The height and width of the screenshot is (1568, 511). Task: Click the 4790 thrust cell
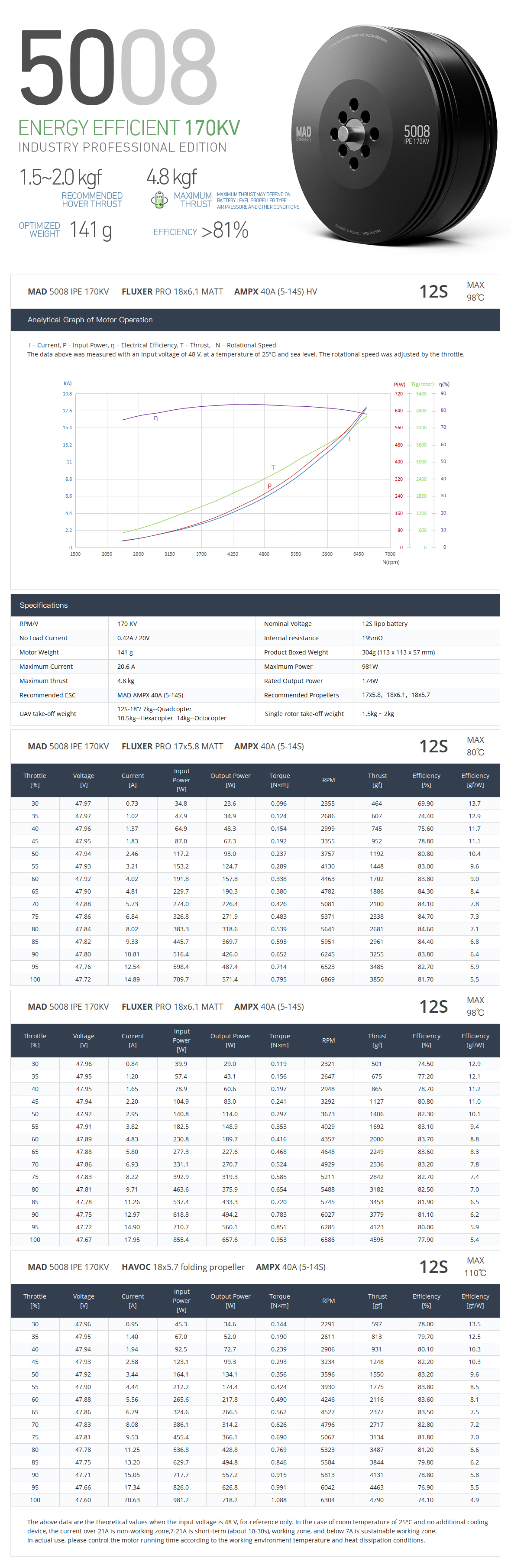point(377,1500)
